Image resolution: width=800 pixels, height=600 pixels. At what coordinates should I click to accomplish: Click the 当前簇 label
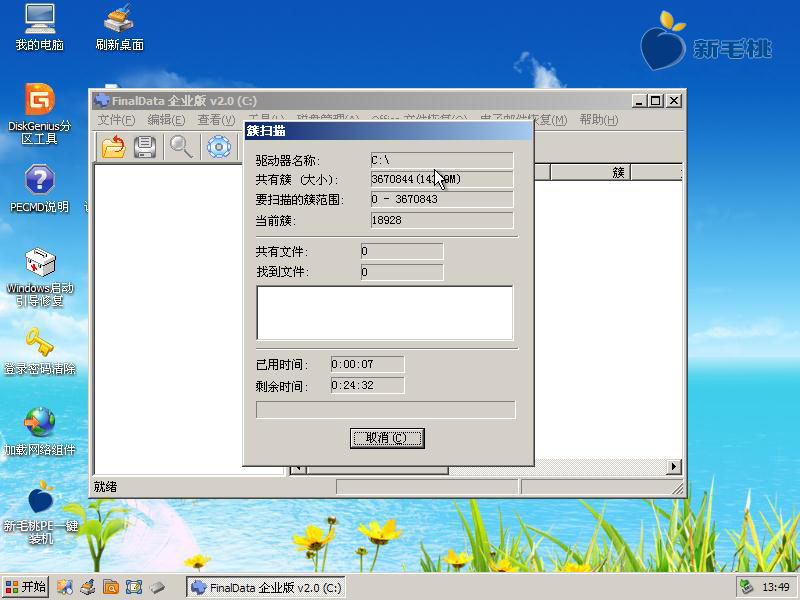276,221
